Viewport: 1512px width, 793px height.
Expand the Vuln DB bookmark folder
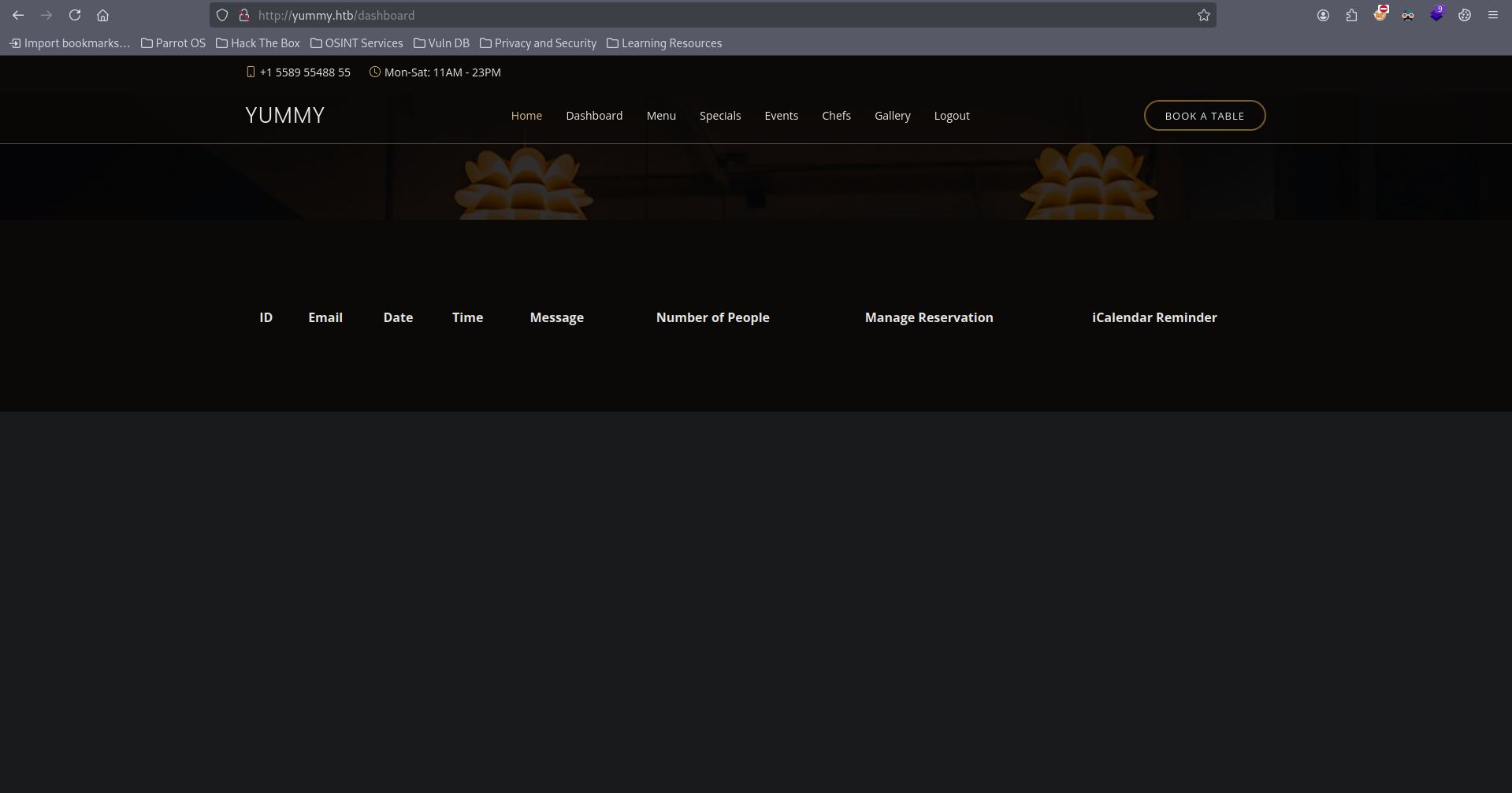[441, 43]
